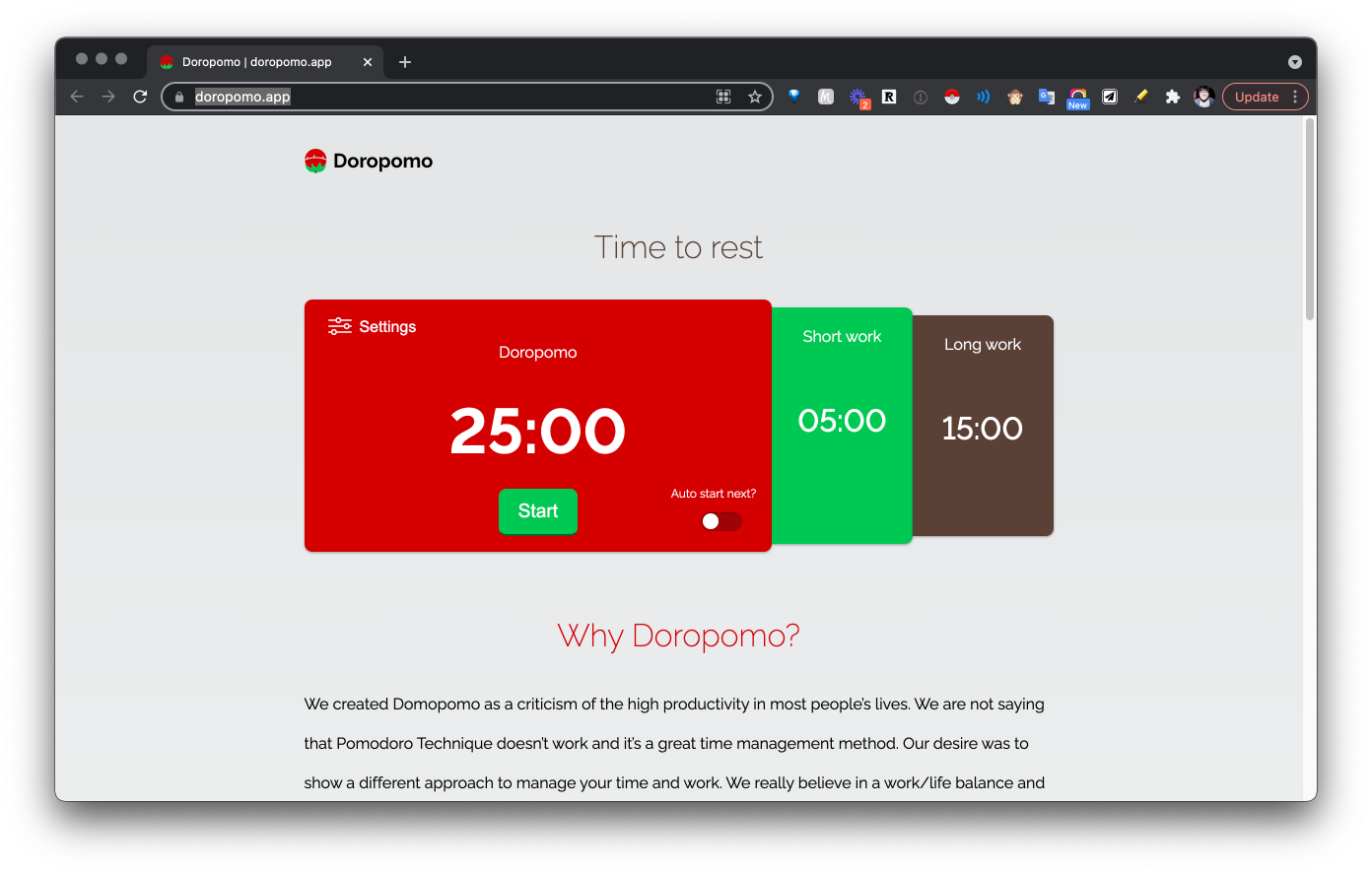Click the Settings label
This screenshot has width=1372, height=874.
(387, 326)
